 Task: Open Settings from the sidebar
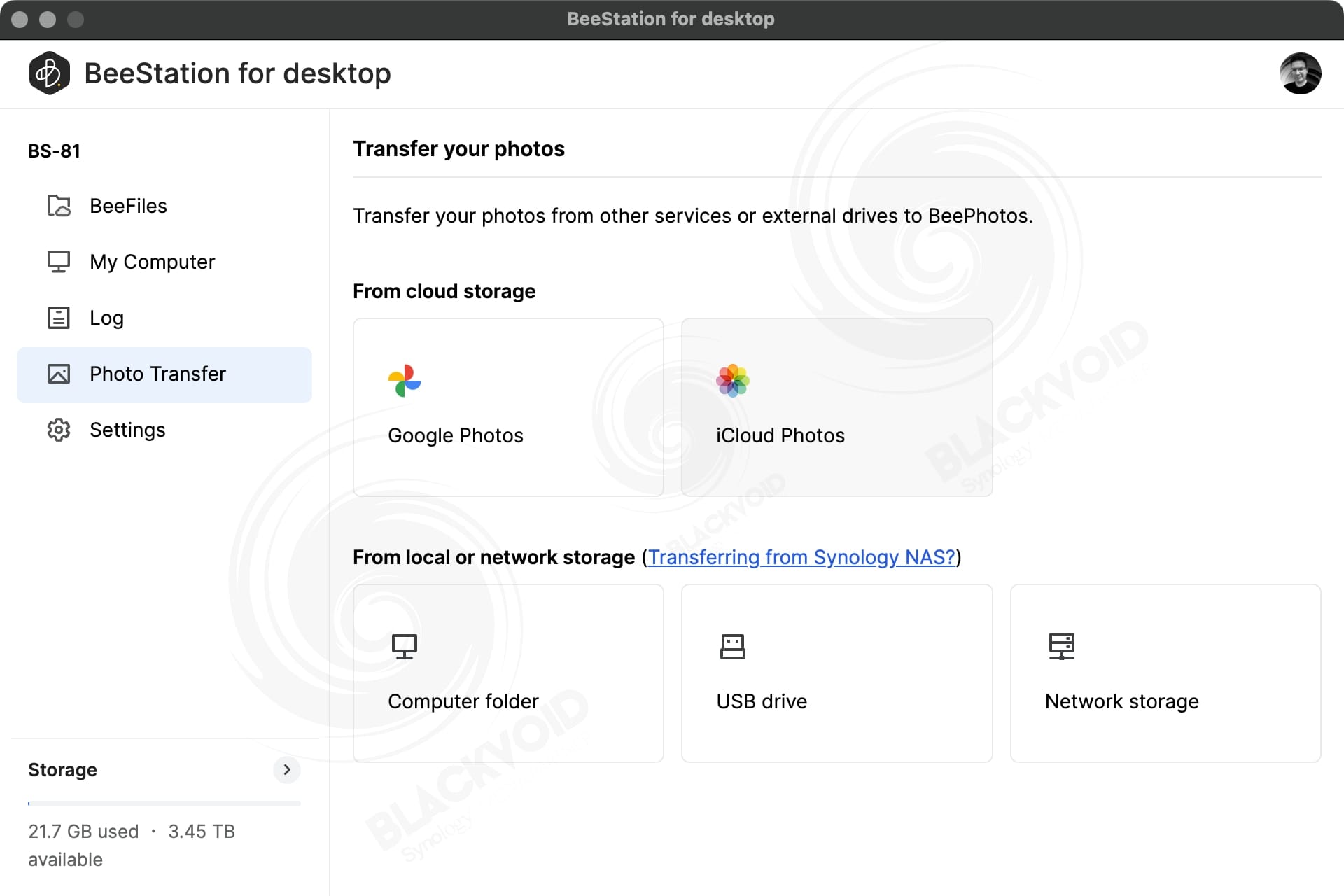(164, 430)
